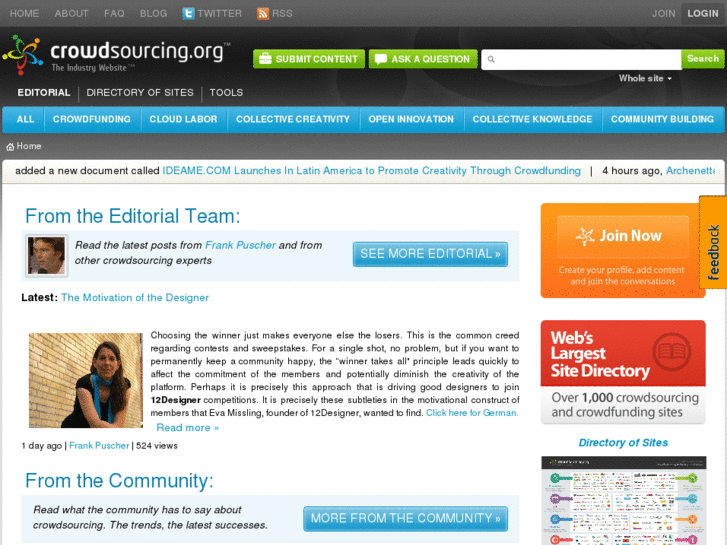
Task: Select the CROWDFUNDING category tab
Action: [92, 119]
